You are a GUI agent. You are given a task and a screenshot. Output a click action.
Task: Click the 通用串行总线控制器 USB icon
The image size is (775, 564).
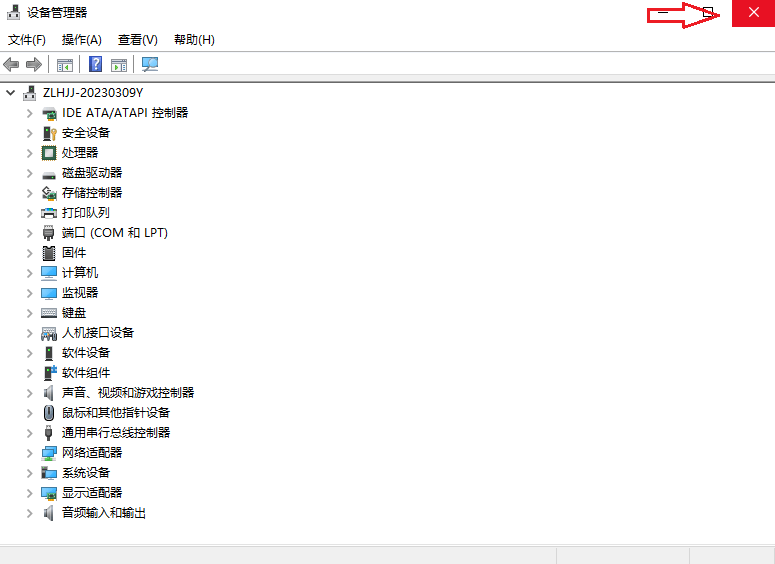click(x=48, y=433)
